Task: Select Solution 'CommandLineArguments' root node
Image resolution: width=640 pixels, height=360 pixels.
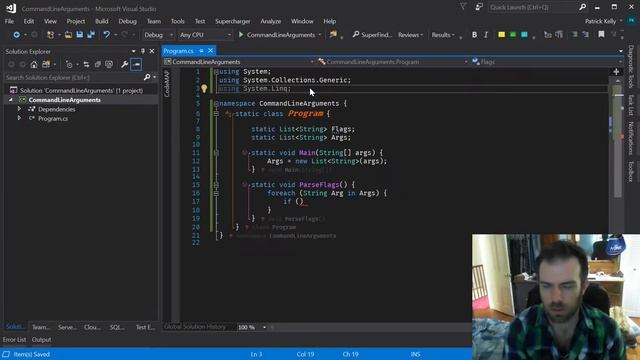Action: (x=81, y=90)
